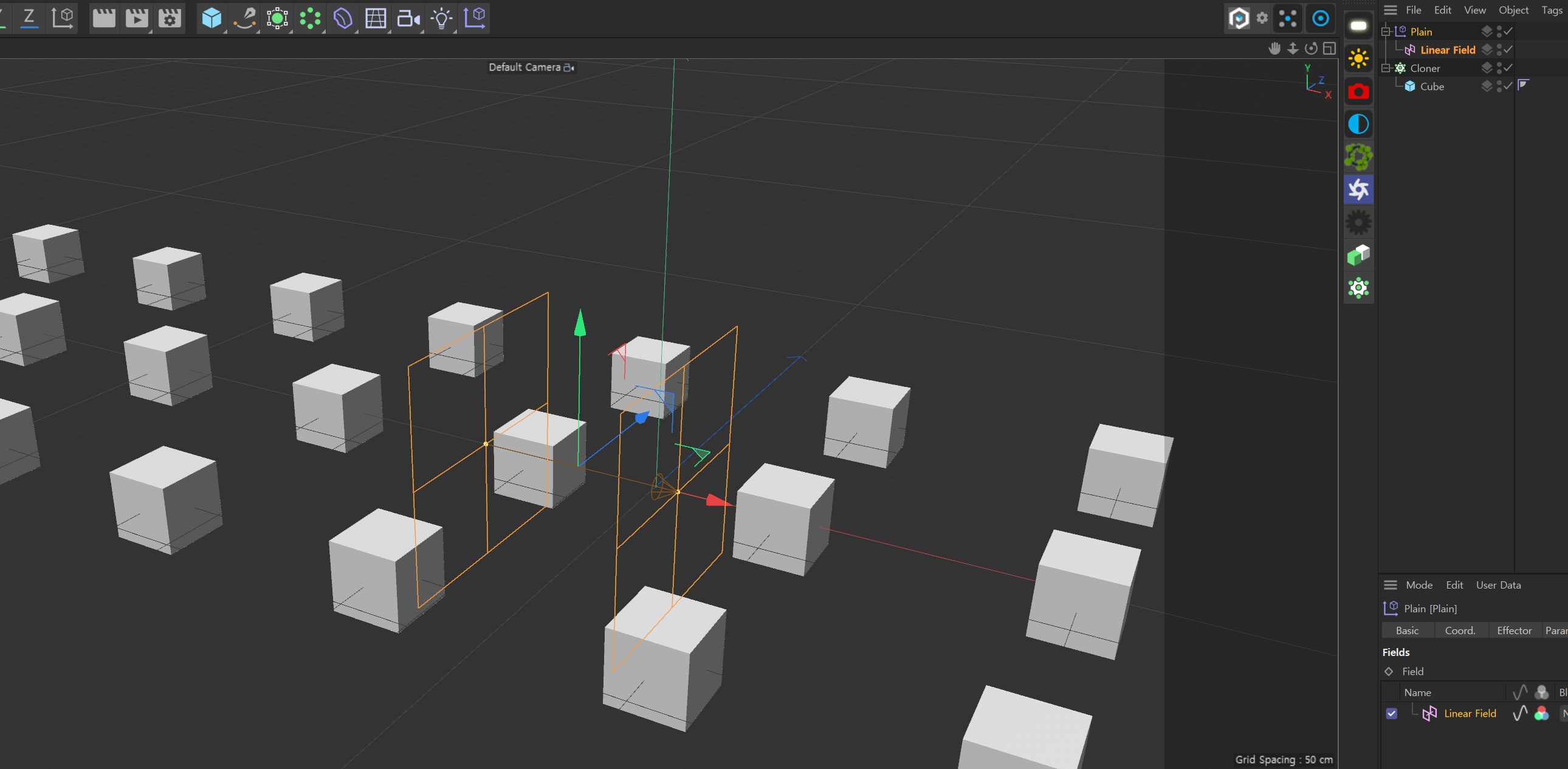
Task: Toggle enable checkmark for Plain
Action: click(1508, 31)
